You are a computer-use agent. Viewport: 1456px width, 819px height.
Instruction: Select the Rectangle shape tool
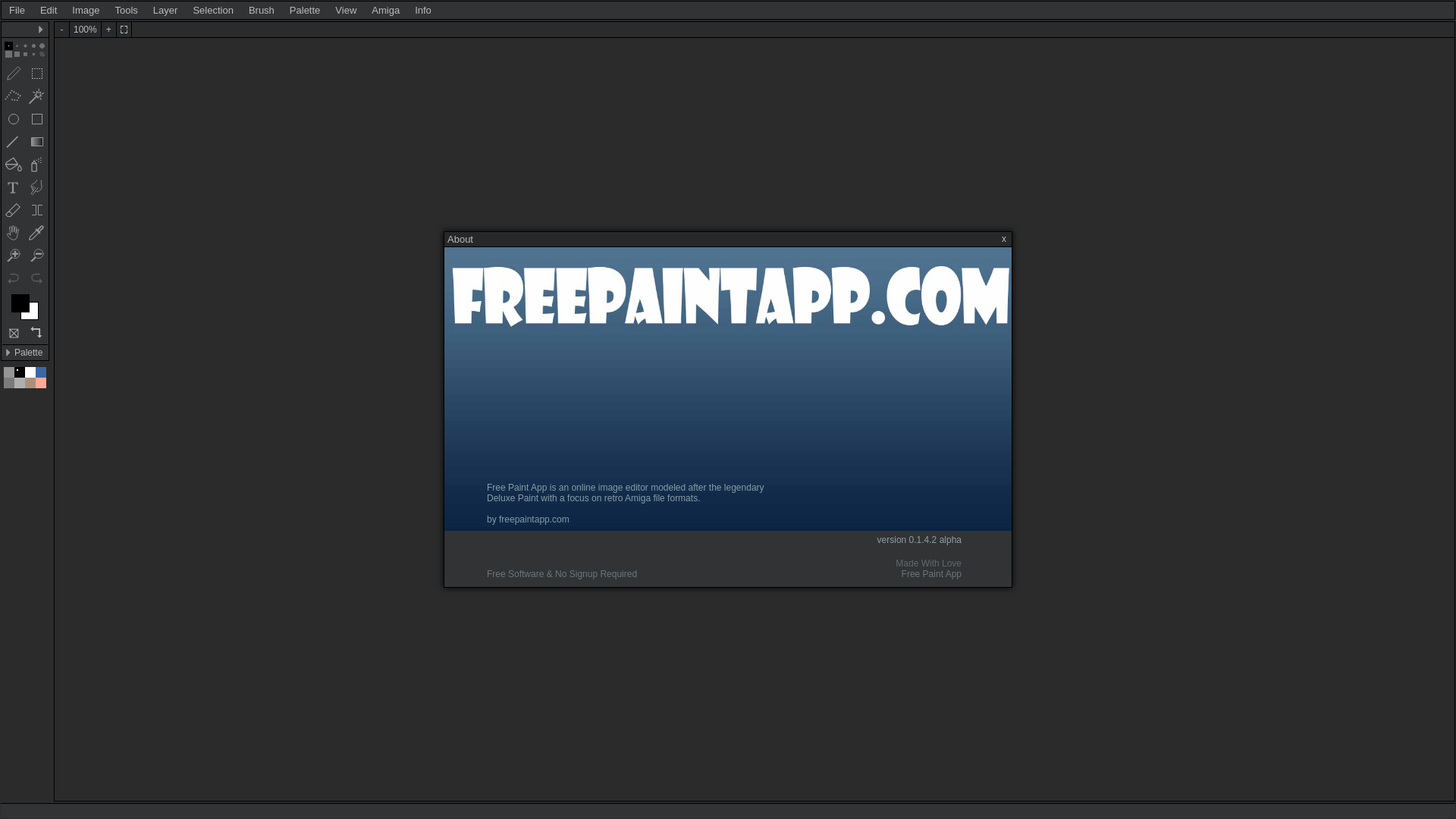pyautogui.click(x=37, y=119)
